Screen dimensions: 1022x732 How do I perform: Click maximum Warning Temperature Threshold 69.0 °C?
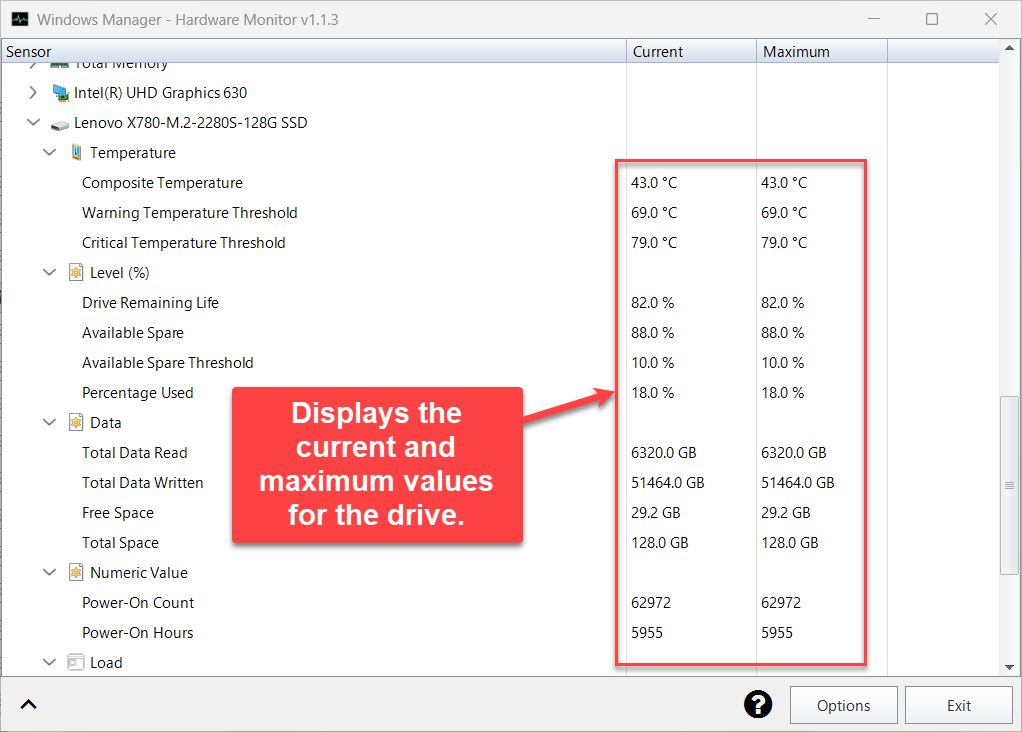coord(784,212)
